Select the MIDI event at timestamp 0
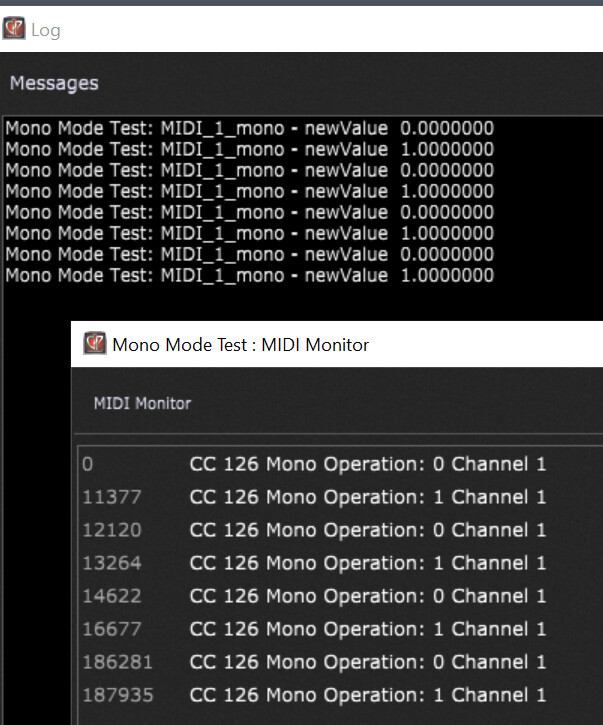This screenshot has height=725, width=603. [x=367, y=464]
